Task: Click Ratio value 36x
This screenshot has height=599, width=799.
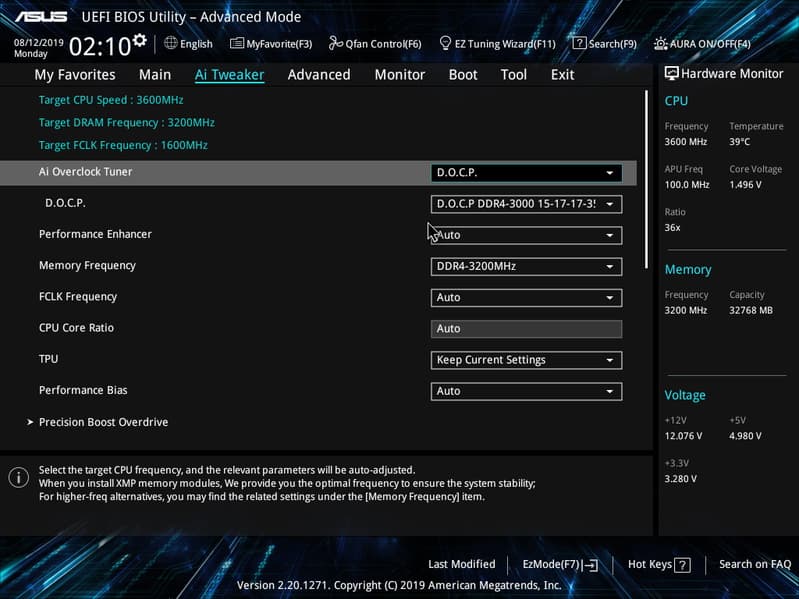Action: 672,228
